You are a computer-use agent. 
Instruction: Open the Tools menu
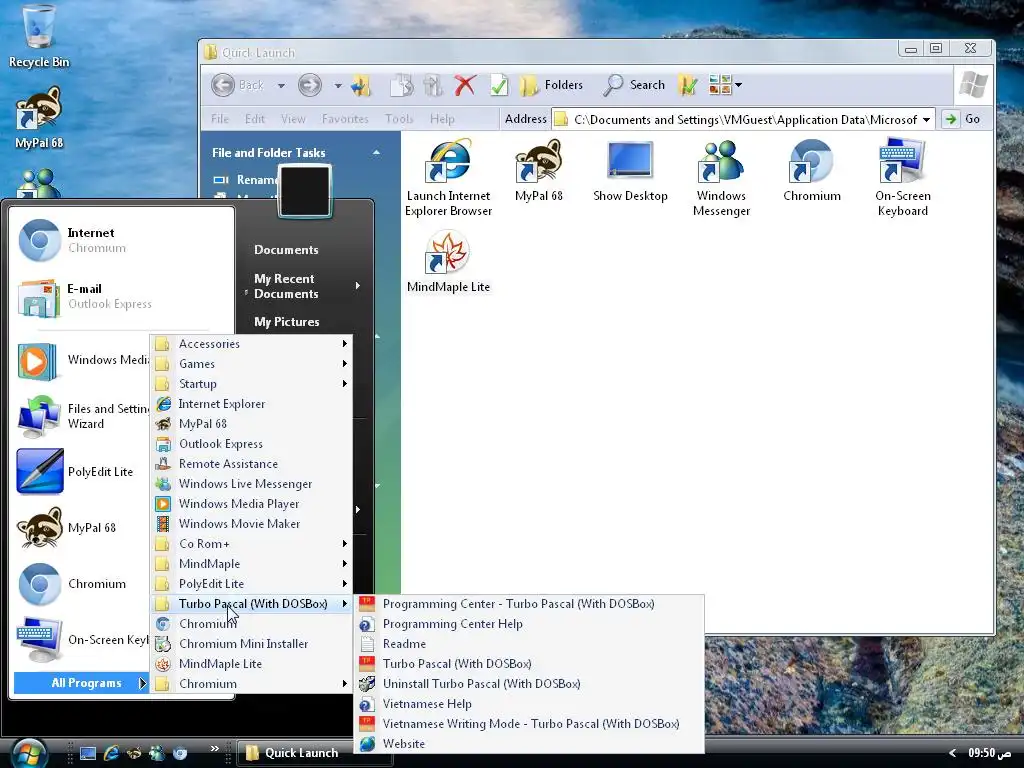[399, 119]
